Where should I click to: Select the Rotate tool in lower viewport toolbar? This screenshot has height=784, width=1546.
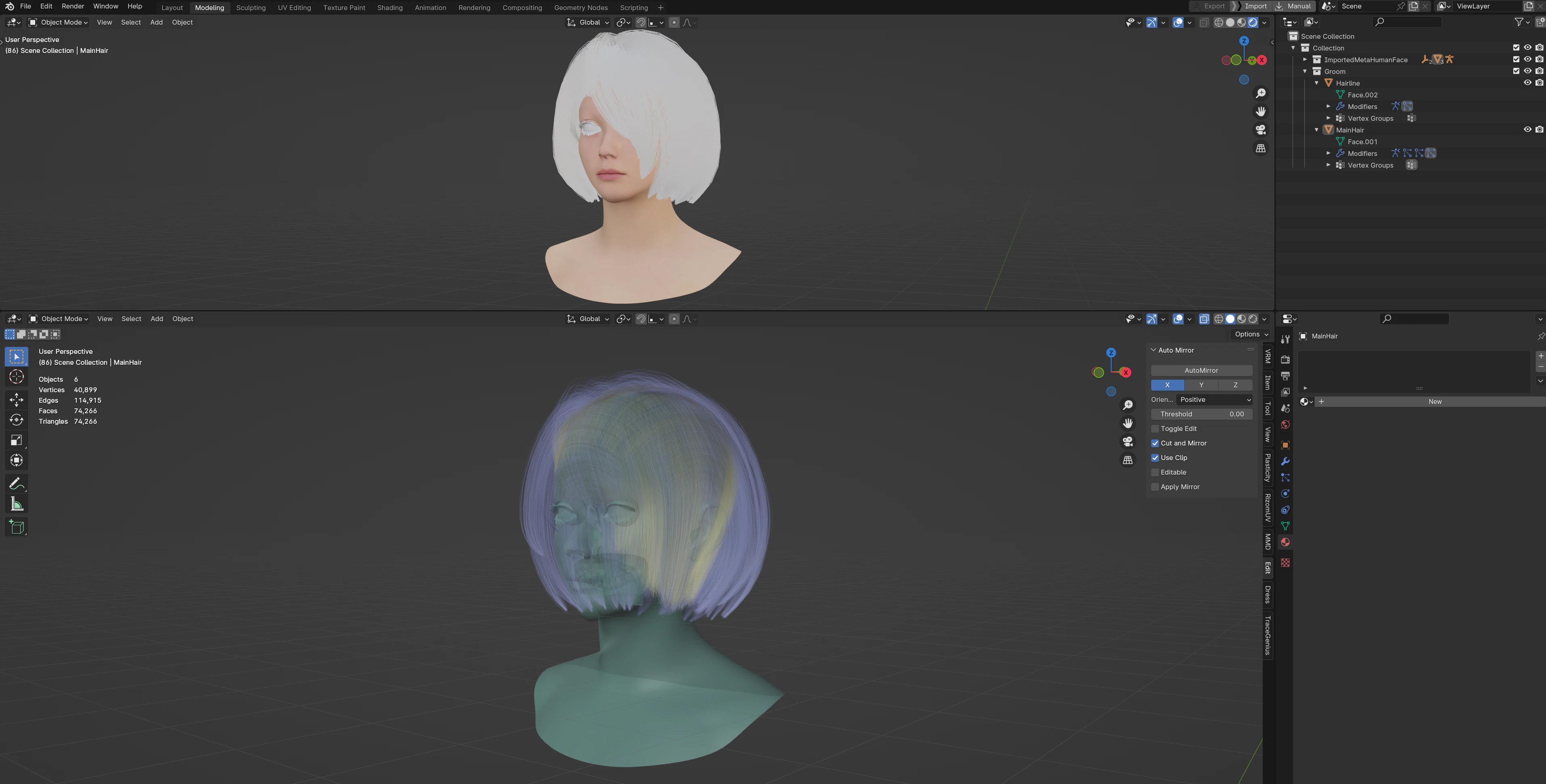point(17,420)
